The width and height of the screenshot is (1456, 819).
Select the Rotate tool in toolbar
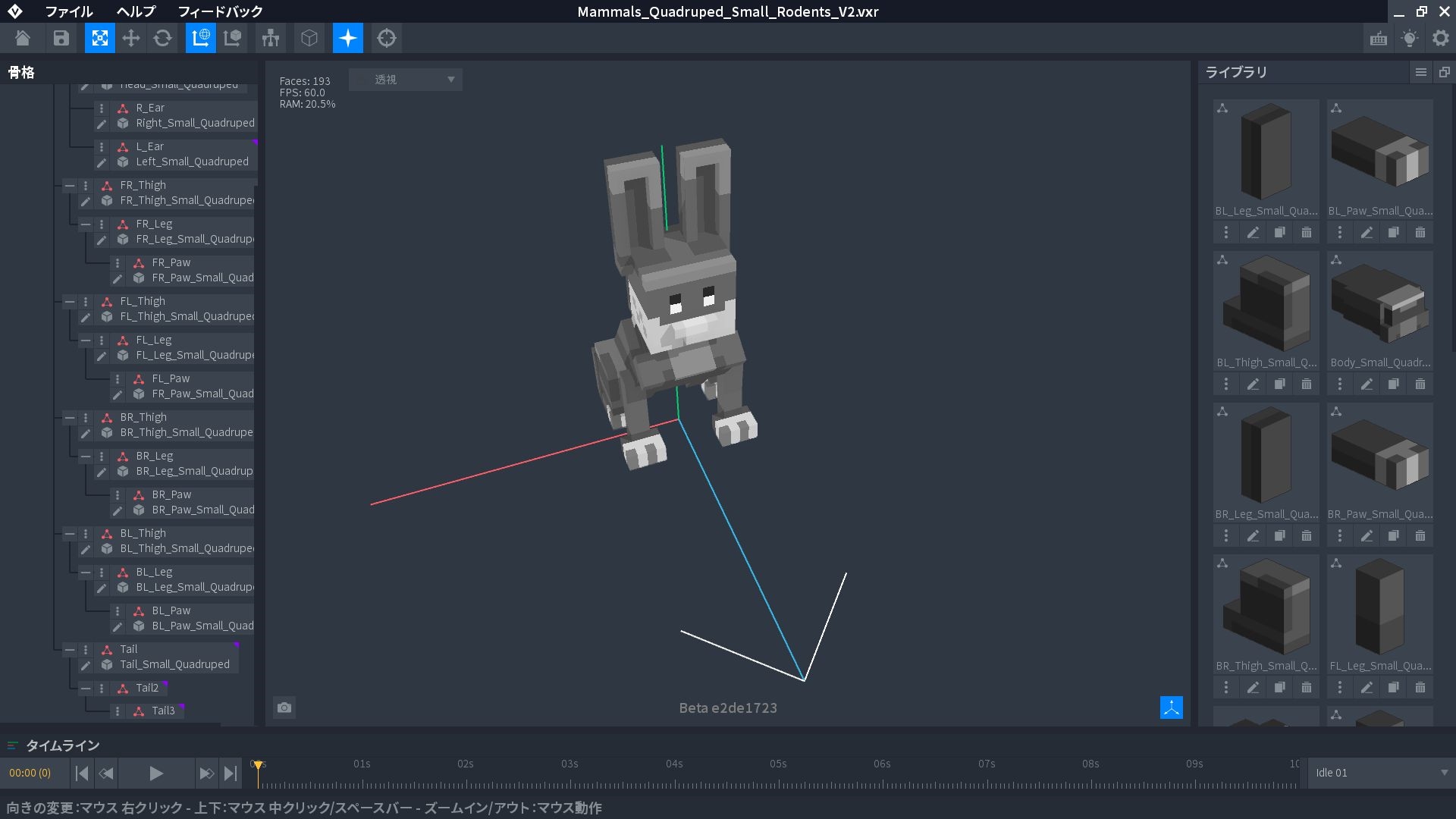coord(163,38)
